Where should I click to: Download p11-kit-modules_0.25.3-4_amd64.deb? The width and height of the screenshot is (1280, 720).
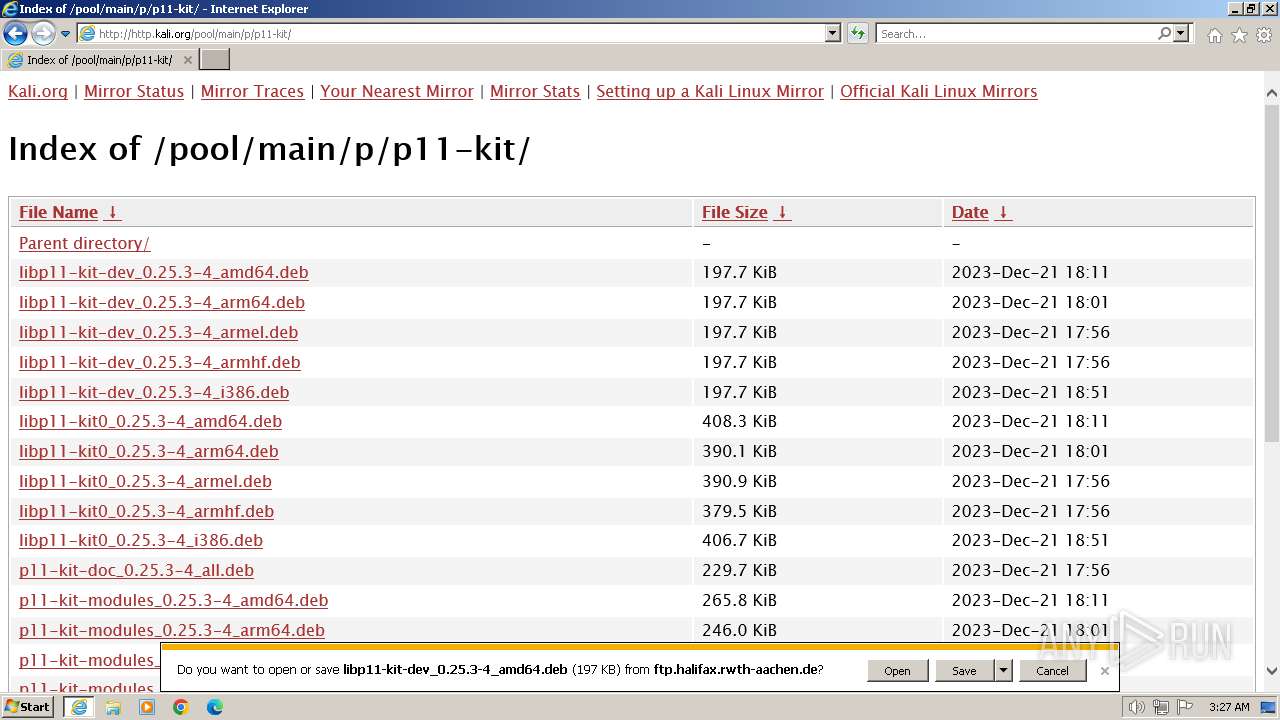click(x=173, y=600)
